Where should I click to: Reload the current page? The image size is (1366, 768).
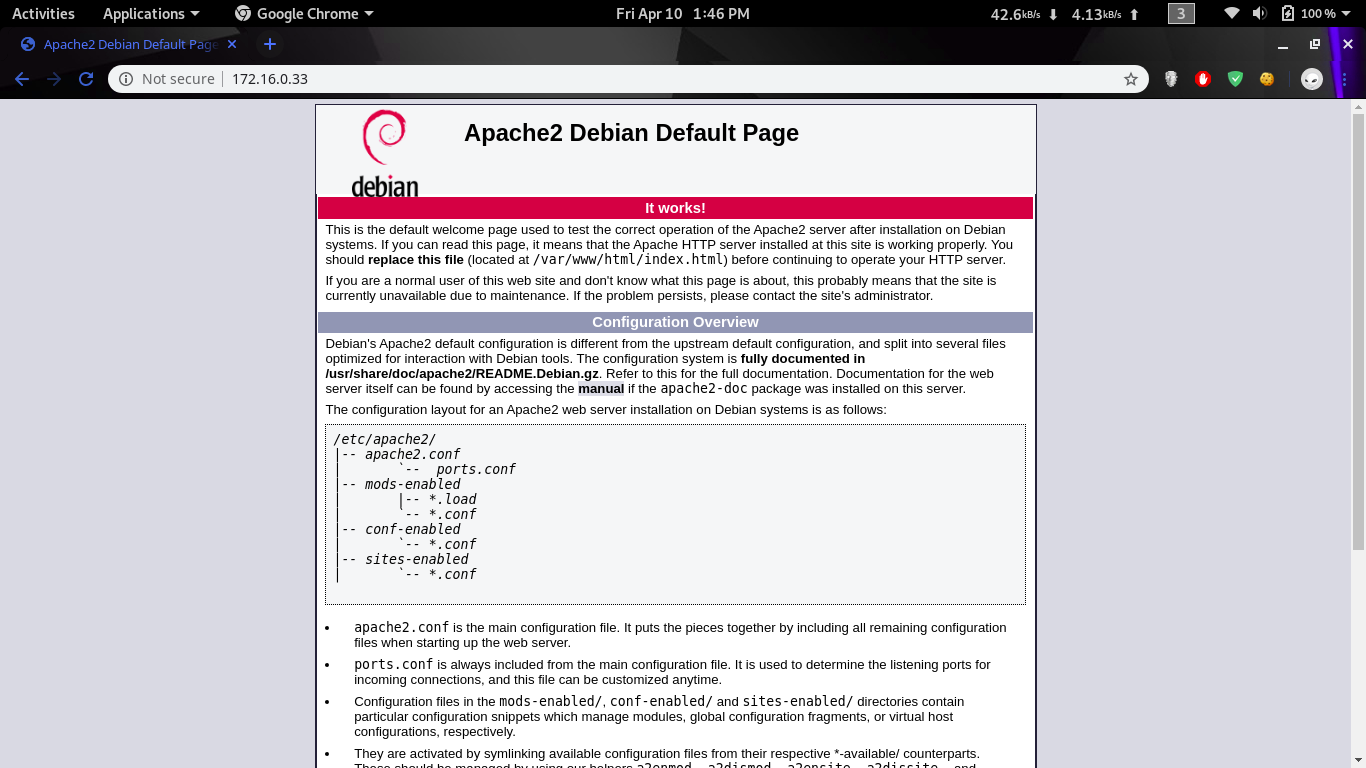click(x=86, y=79)
